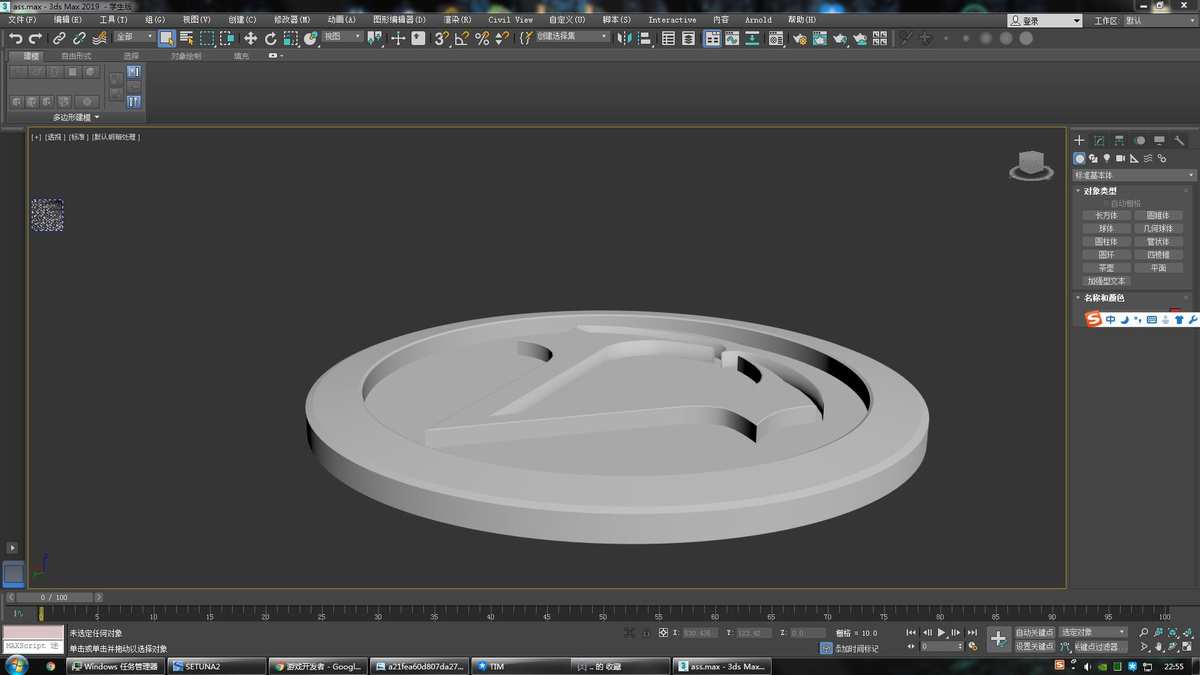Click the Bind to Space Warp icon
Image resolution: width=1200 pixels, height=675 pixels.
point(100,38)
